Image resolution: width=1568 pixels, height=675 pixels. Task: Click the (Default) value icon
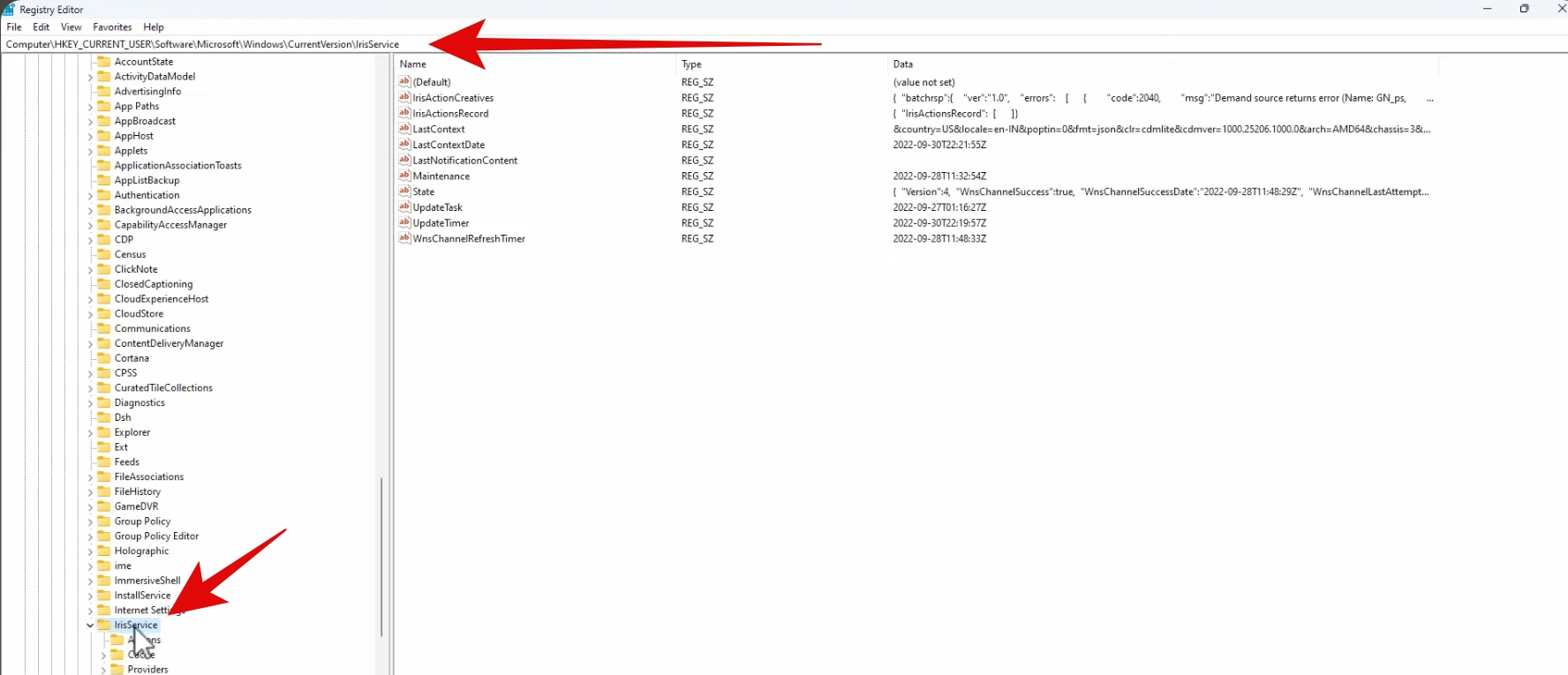click(x=404, y=82)
